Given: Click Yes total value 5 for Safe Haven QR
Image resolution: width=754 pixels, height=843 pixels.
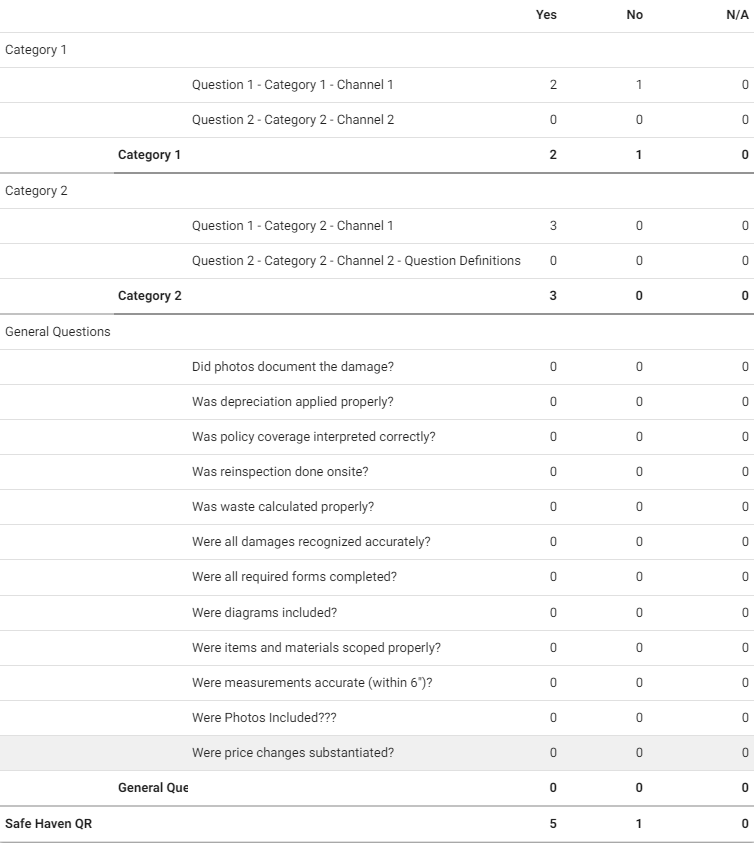Looking at the screenshot, I should (x=553, y=824).
